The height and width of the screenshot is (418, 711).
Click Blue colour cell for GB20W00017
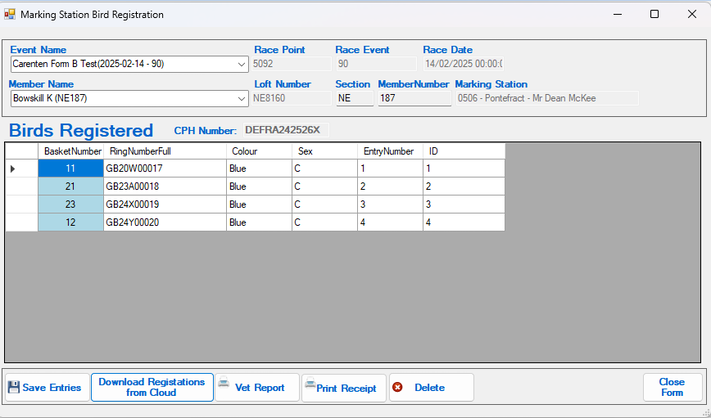(x=259, y=169)
